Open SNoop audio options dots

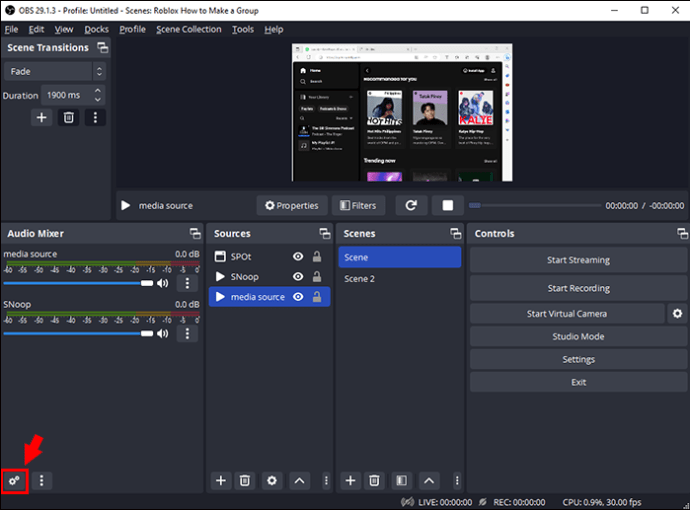click(187, 334)
